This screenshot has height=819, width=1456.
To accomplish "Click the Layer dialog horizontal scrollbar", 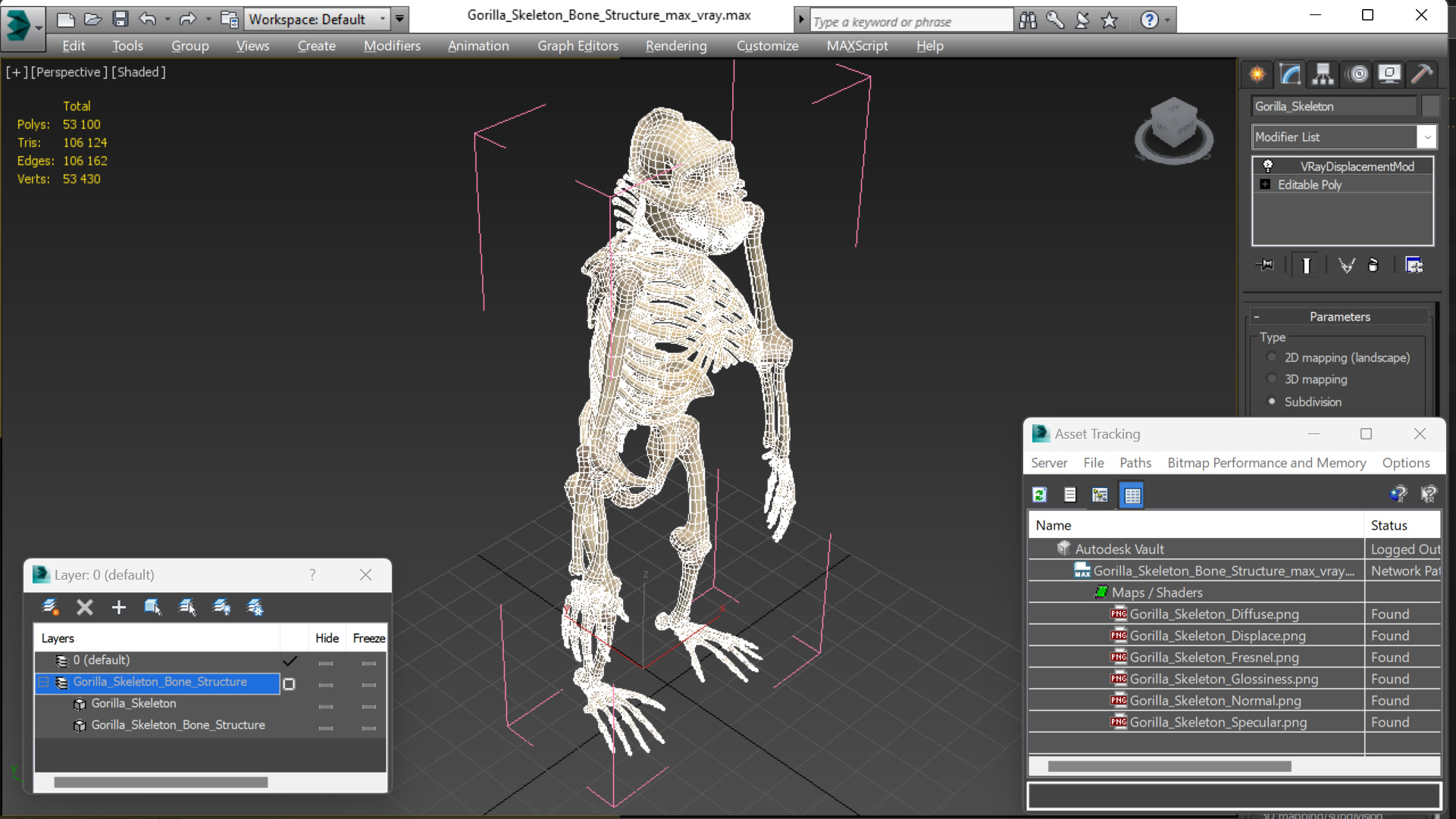I will point(161,783).
